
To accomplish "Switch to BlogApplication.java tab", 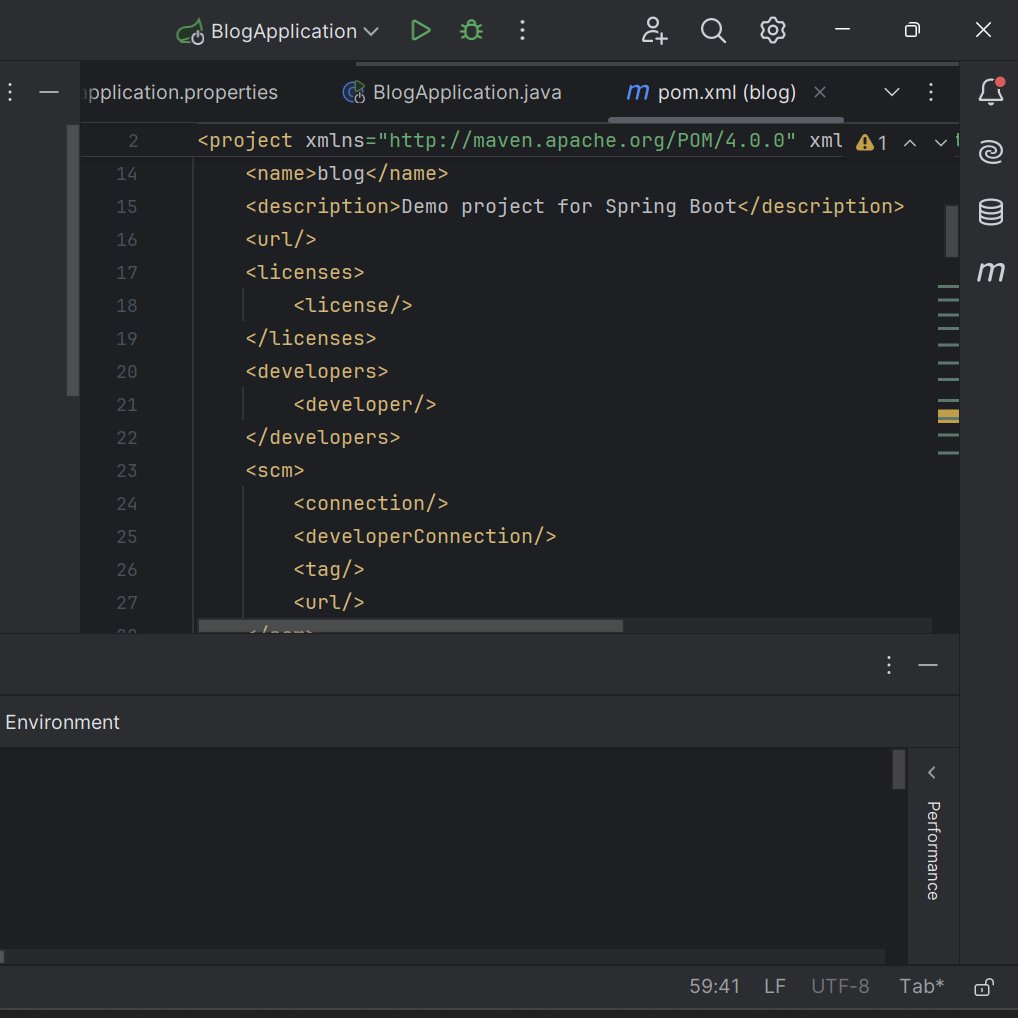I will [452, 92].
